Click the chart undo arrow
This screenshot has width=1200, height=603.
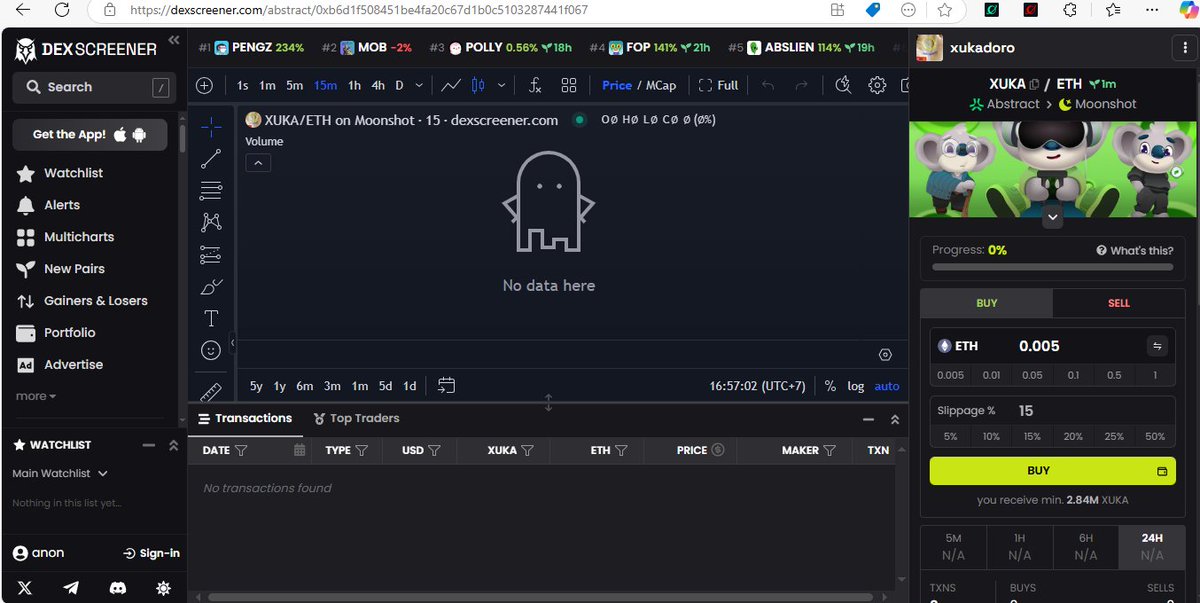(x=768, y=86)
